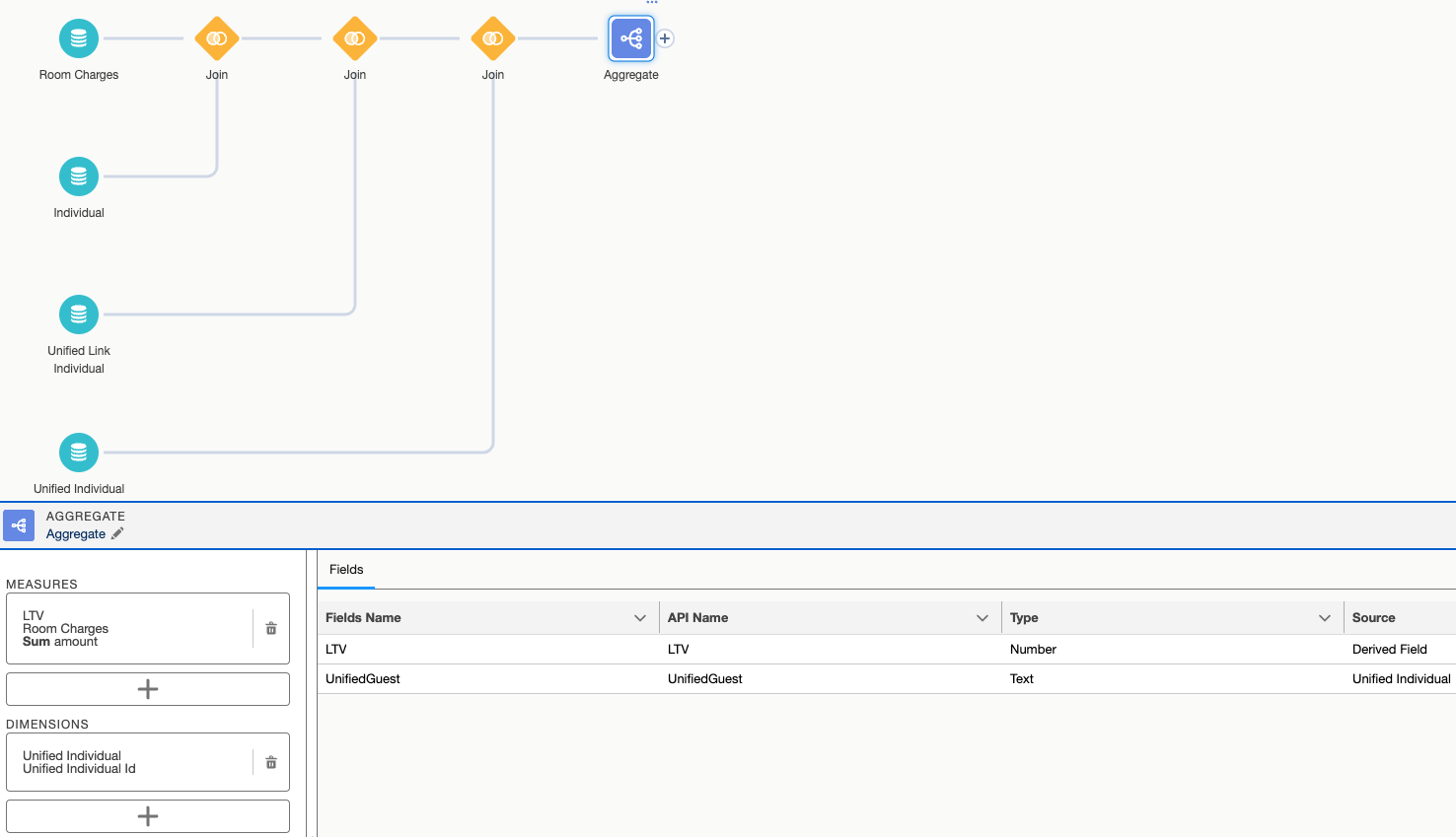Image resolution: width=1456 pixels, height=837 pixels.
Task: Add a new node after Aggregate
Action: pyautogui.click(x=665, y=38)
